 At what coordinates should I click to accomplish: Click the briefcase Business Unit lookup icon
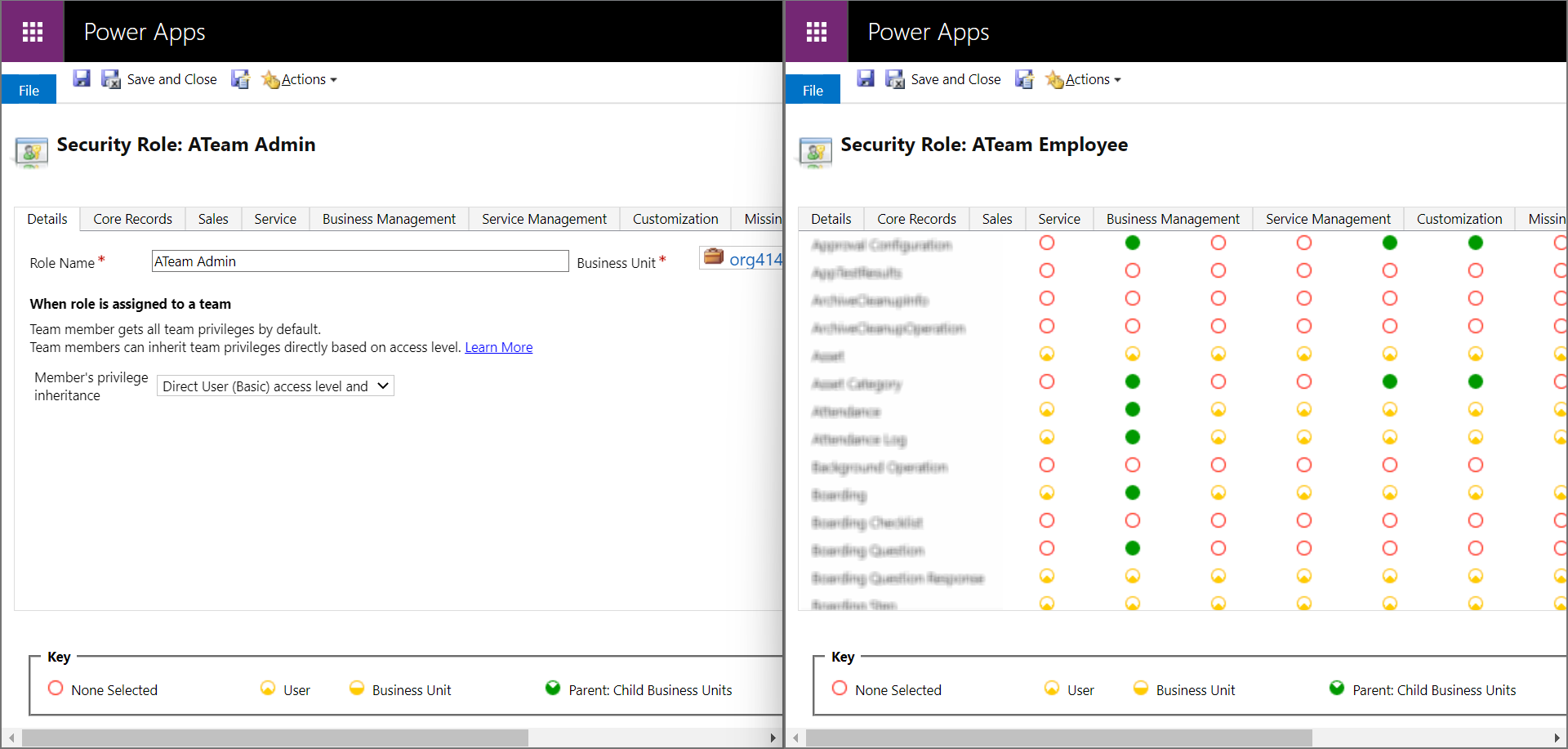click(x=712, y=256)
